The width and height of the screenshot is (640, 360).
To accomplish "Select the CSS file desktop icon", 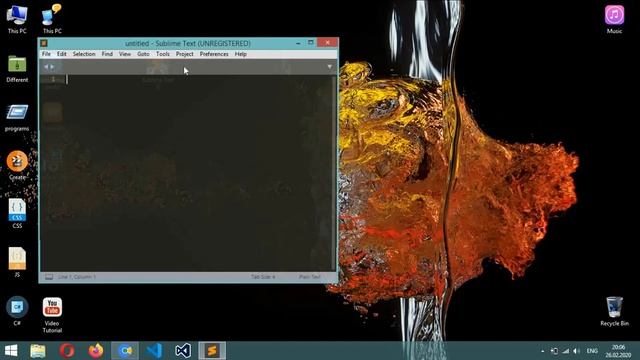I will (x=17, y=213).
